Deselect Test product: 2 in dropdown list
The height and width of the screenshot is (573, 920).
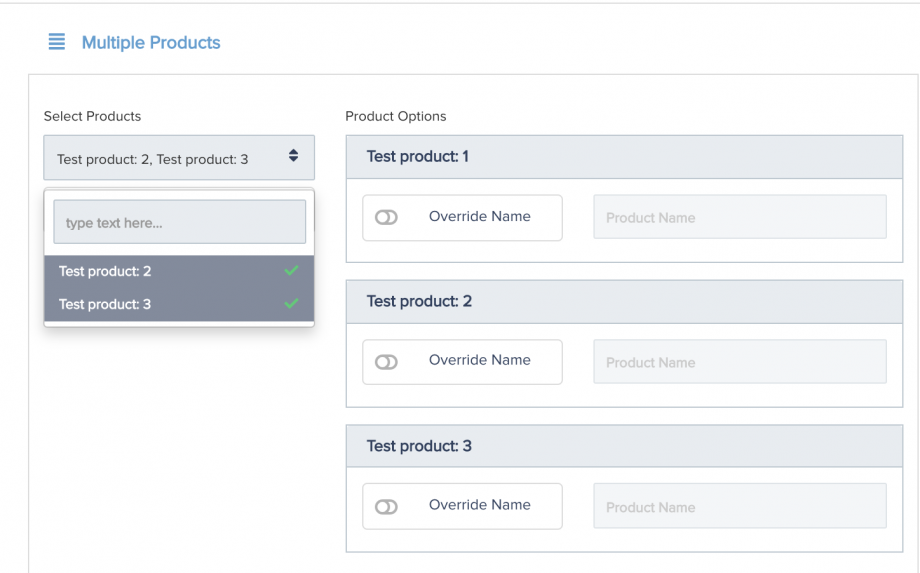coord(179,271)
